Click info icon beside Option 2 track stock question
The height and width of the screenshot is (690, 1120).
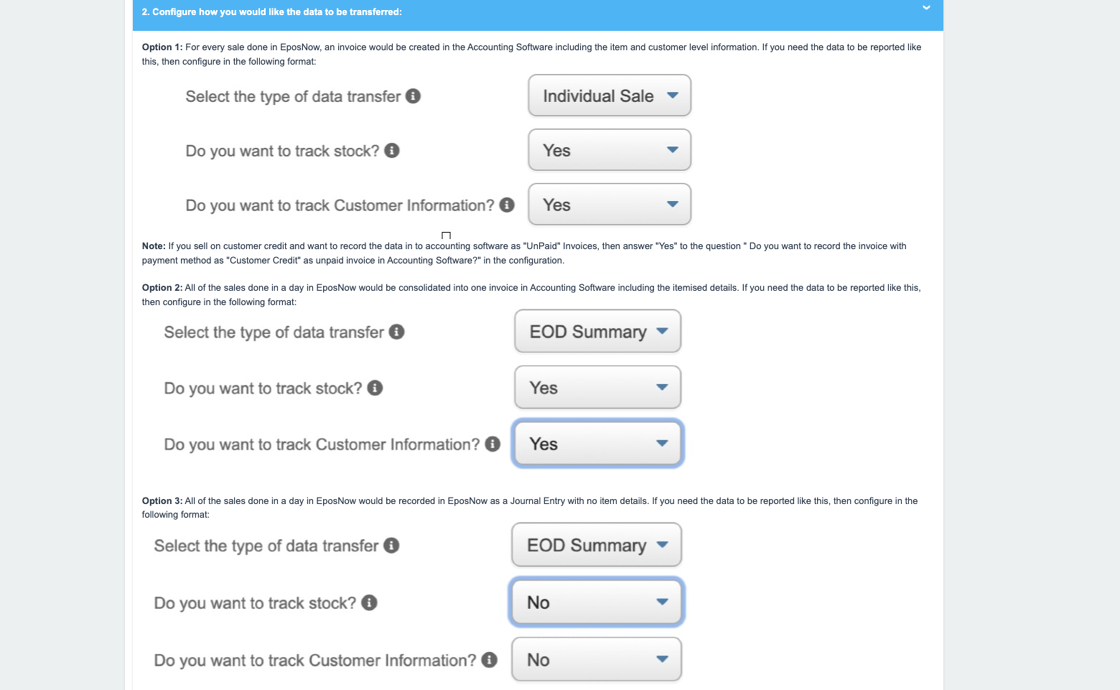[x=375, y=388]
